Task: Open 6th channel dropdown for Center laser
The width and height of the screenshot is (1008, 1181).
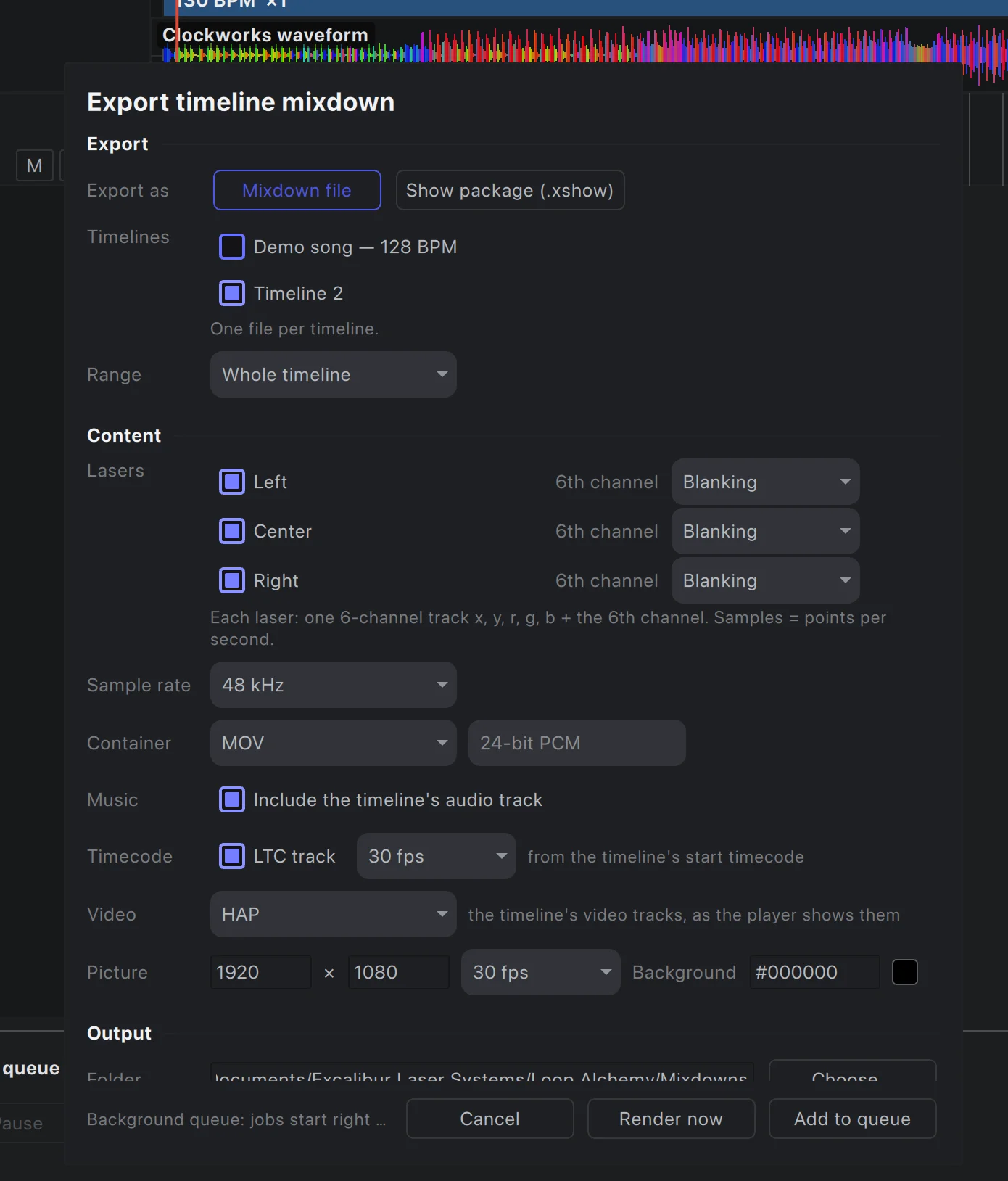Action: 766,531
